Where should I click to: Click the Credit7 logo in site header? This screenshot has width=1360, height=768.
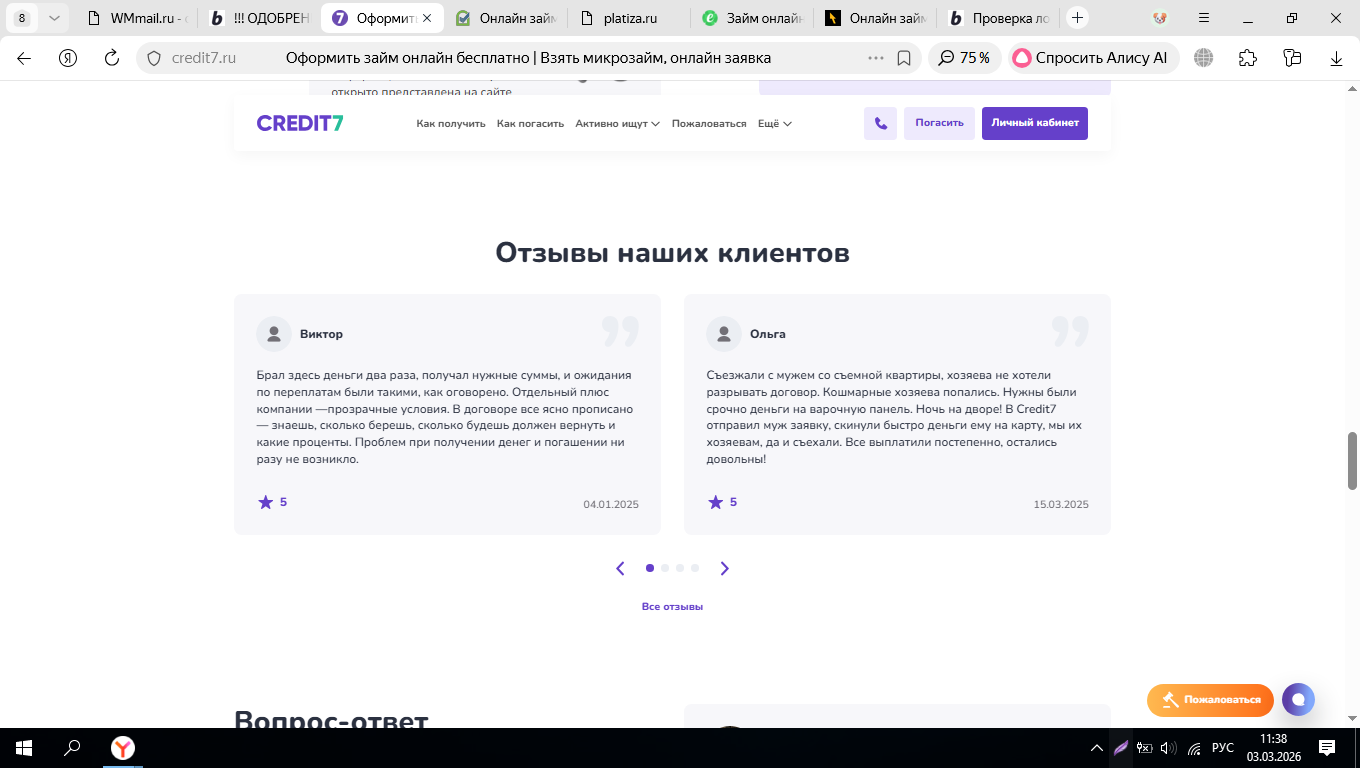click(300, 123)
